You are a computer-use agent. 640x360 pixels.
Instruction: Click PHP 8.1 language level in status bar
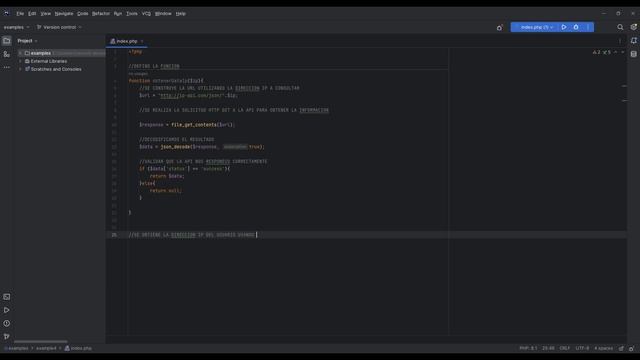528,348
